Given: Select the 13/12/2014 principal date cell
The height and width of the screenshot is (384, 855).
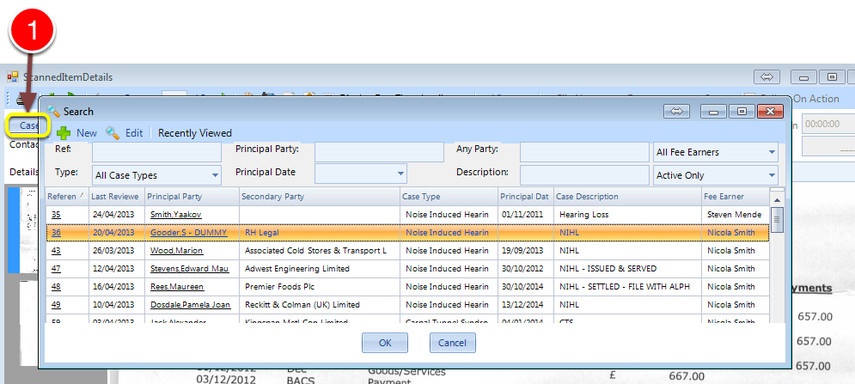Looking at the screenshot, I should pyautogui.click(x=526, y=305).
